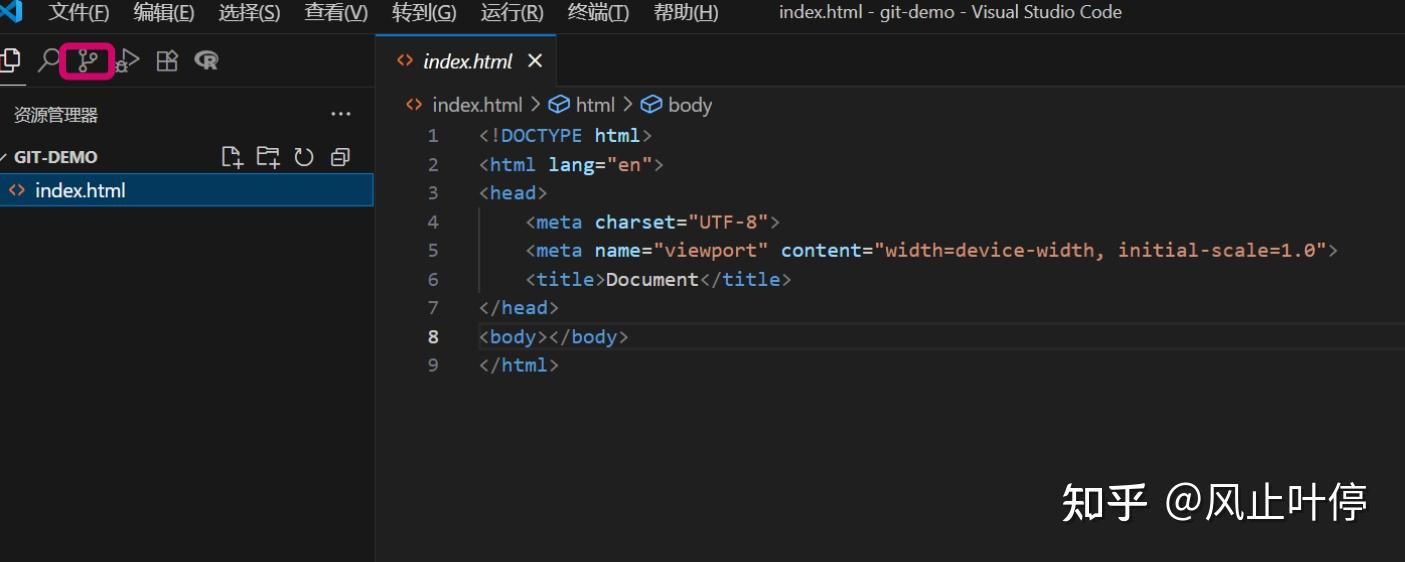This screenshot has width=1405, height=562.
Task: Open the 运行(R) menu
Action: click(512, 13)
